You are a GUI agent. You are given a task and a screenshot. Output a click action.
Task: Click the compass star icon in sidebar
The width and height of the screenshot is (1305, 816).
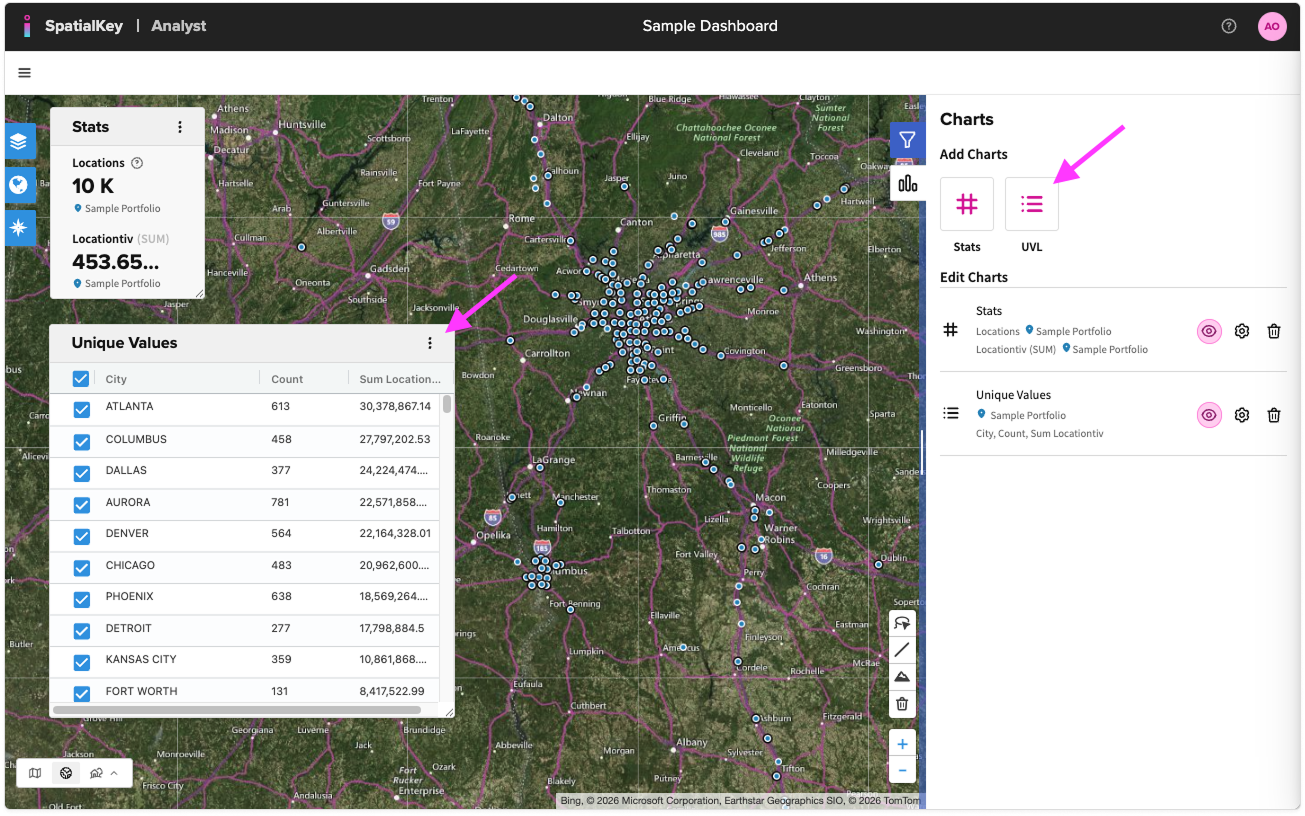tap(20, 228)
